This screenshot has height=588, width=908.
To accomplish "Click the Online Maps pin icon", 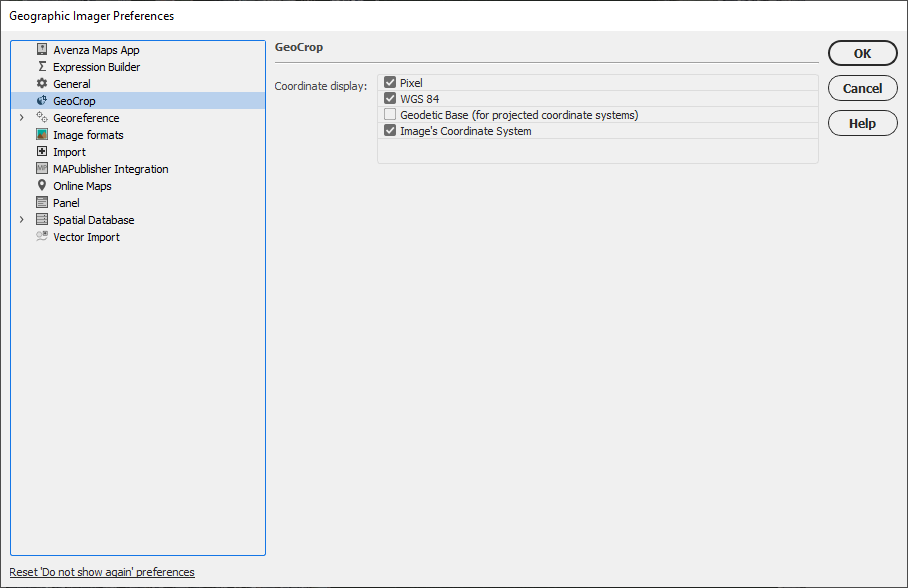I will [x=42, y=185].
